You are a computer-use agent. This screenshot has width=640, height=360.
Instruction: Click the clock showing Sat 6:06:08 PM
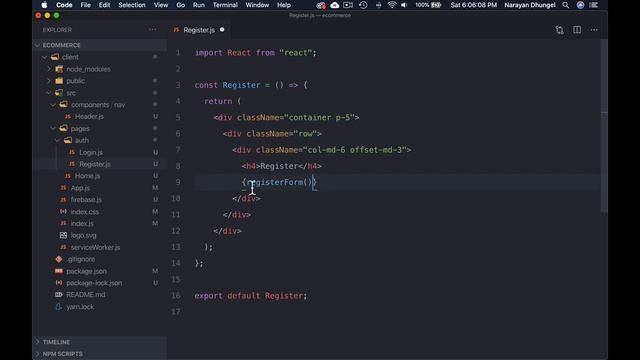pyautogui.click(x=473, y=5)
